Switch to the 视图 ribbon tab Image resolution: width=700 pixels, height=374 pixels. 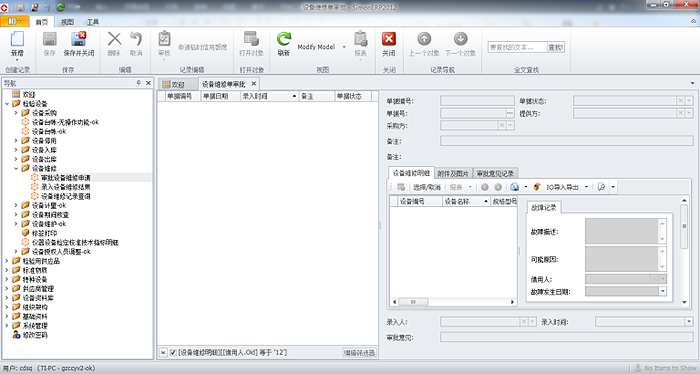click(67, 22)
